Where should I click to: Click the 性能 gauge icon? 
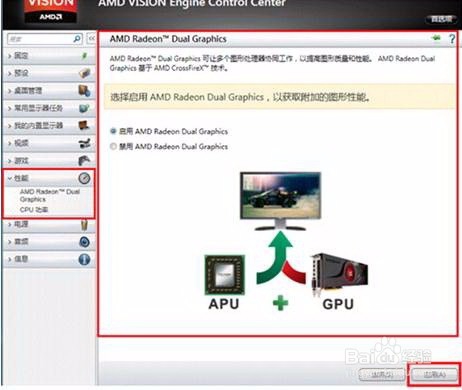tap(84, 178)
